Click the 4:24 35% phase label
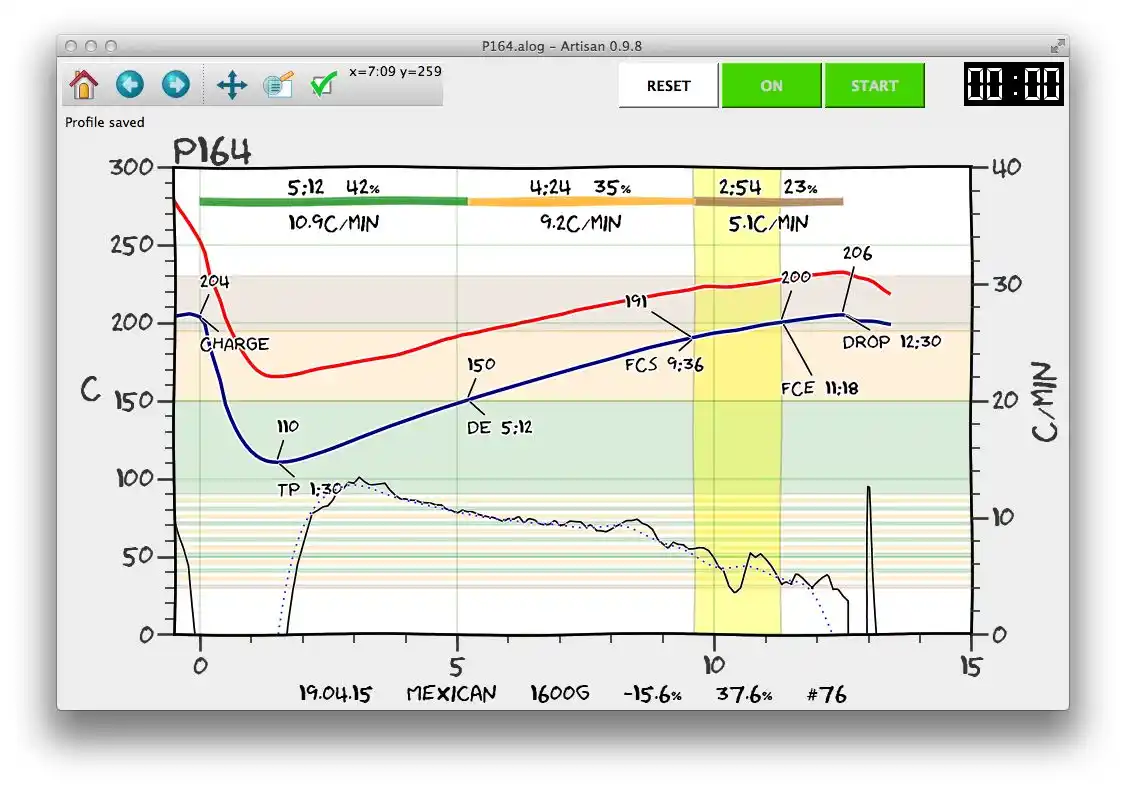1126x789 pixels. [580, 187]
